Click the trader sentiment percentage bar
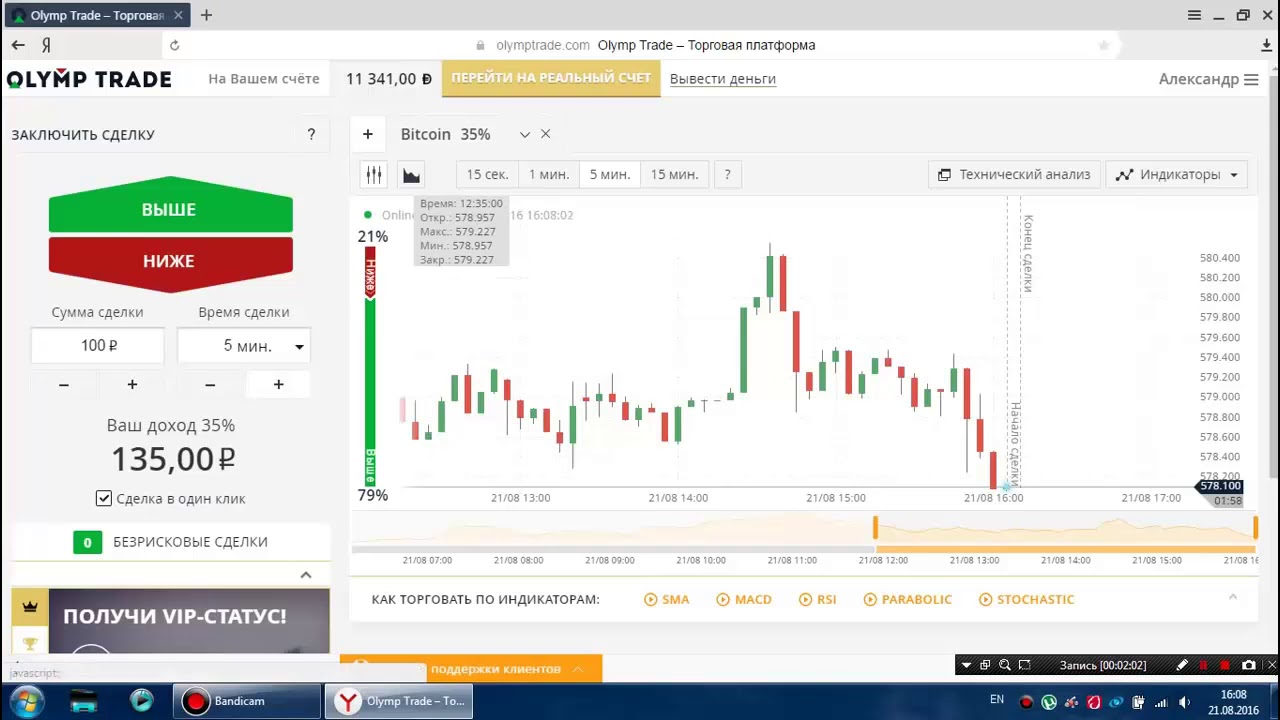Screen dimensions: 1280x720 (370, 366)
